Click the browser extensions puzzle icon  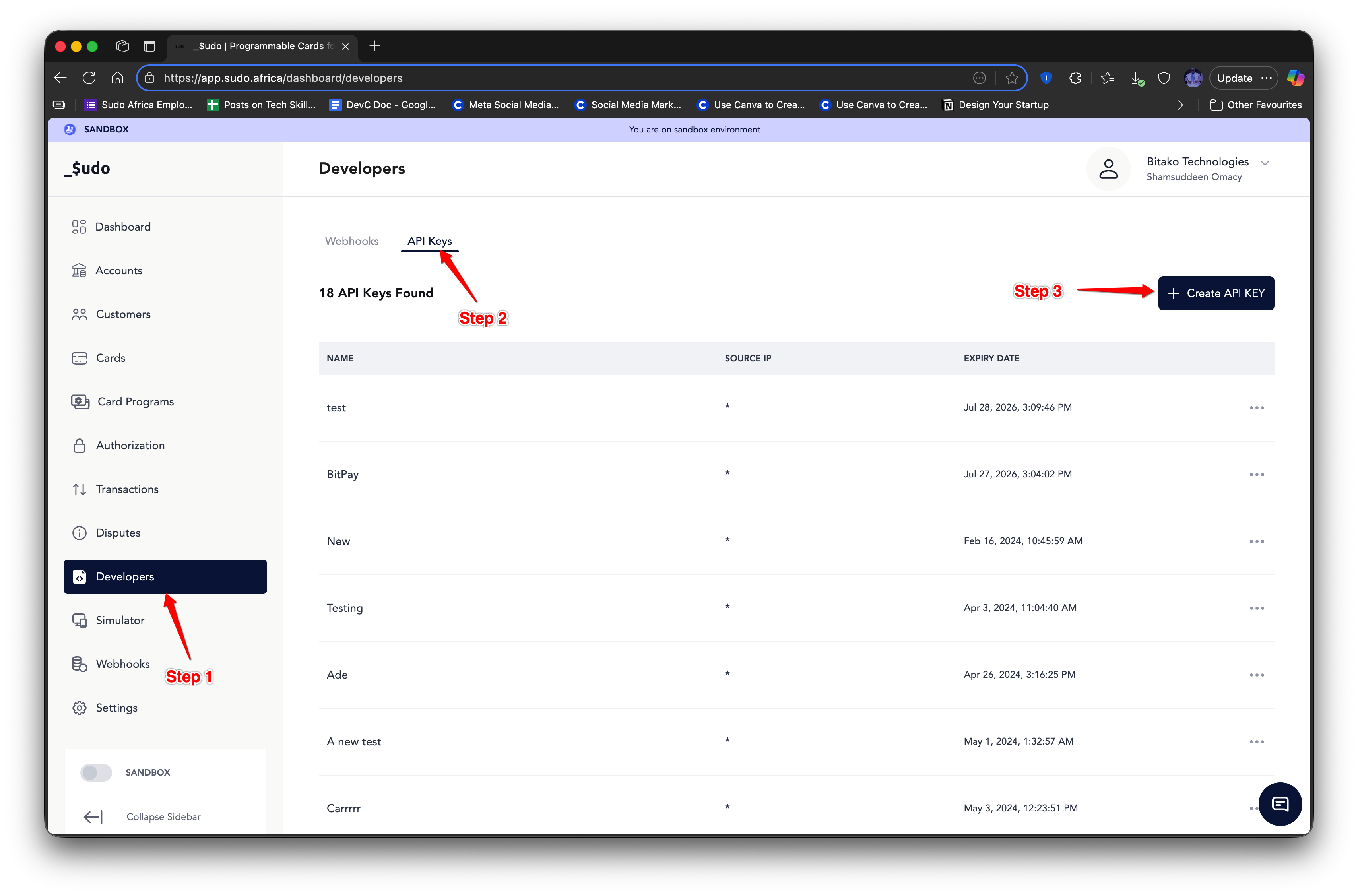coord(1075,78)
